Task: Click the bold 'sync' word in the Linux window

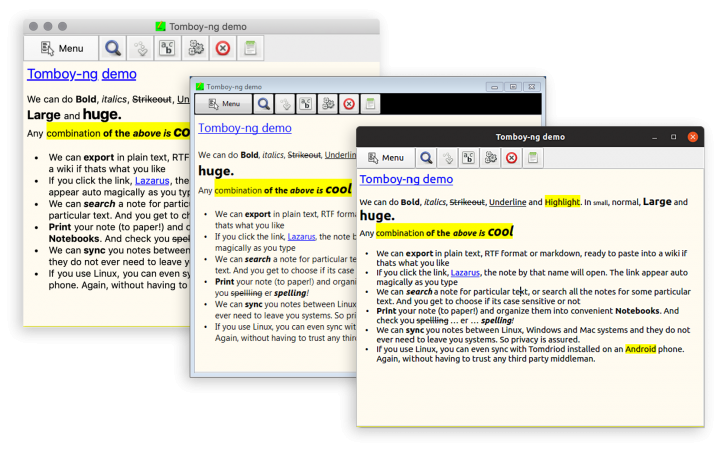Action: pos(415,330)
